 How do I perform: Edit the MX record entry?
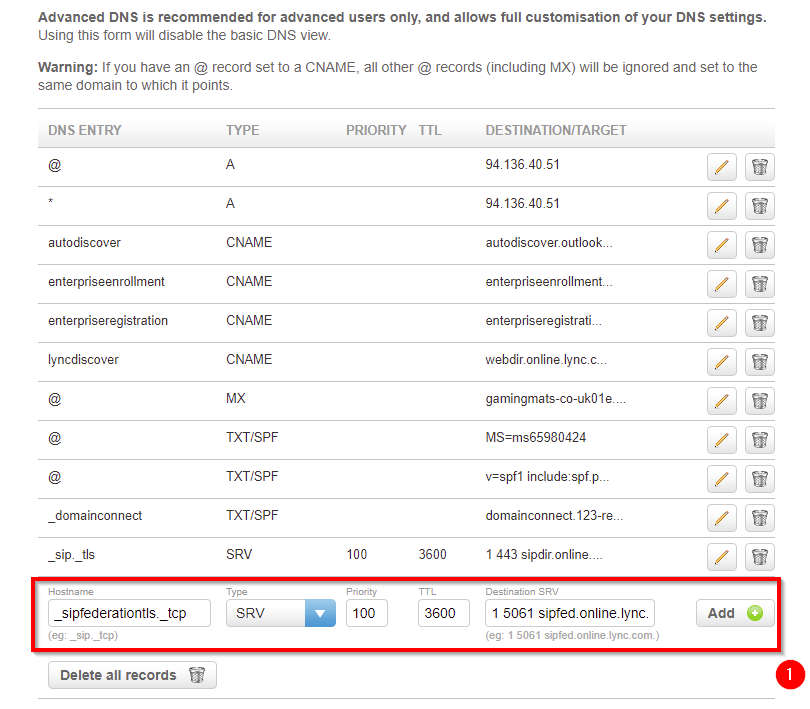pos(721,401)
